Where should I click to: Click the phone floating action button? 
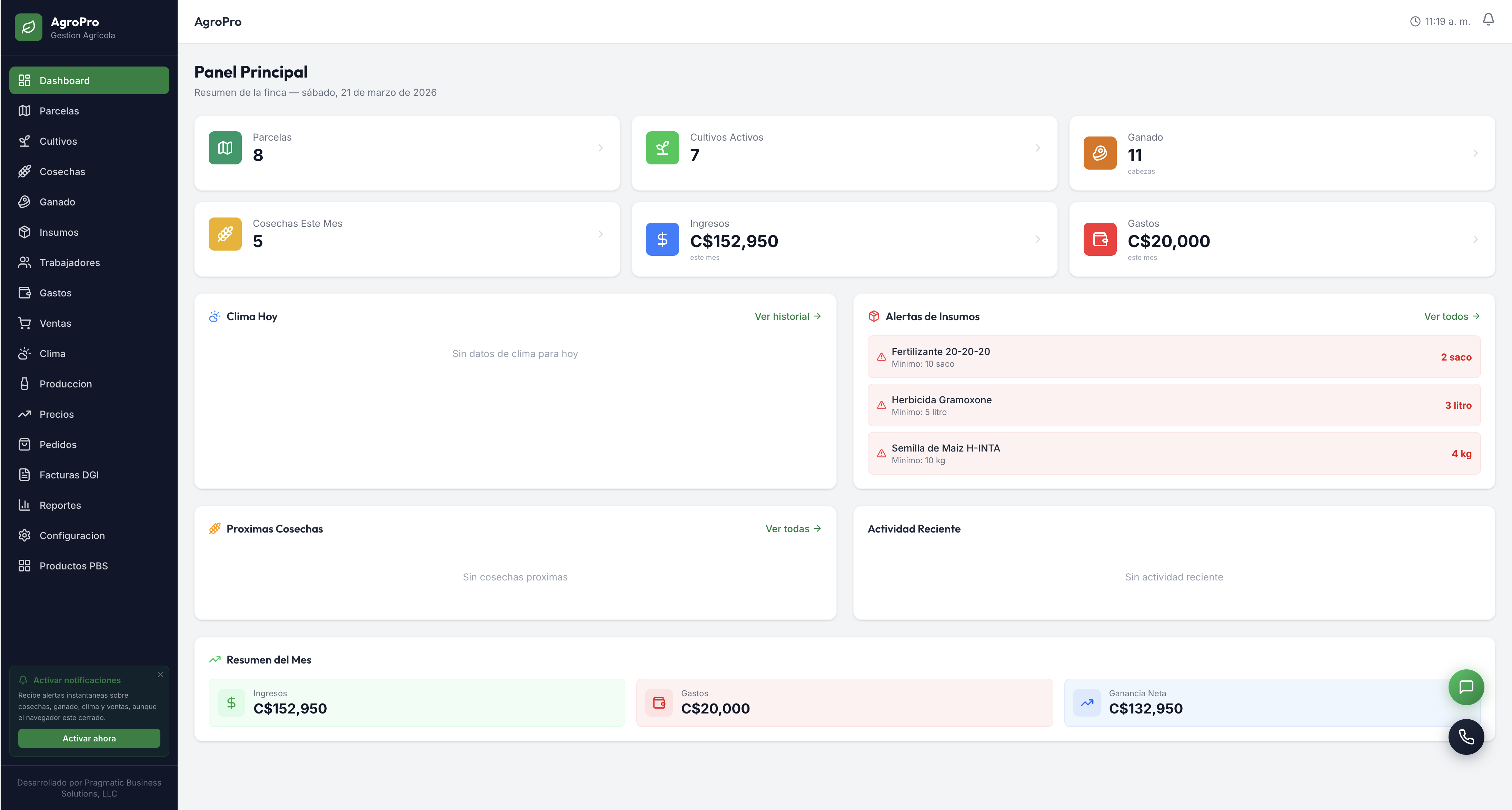[x=1466, y=737]
